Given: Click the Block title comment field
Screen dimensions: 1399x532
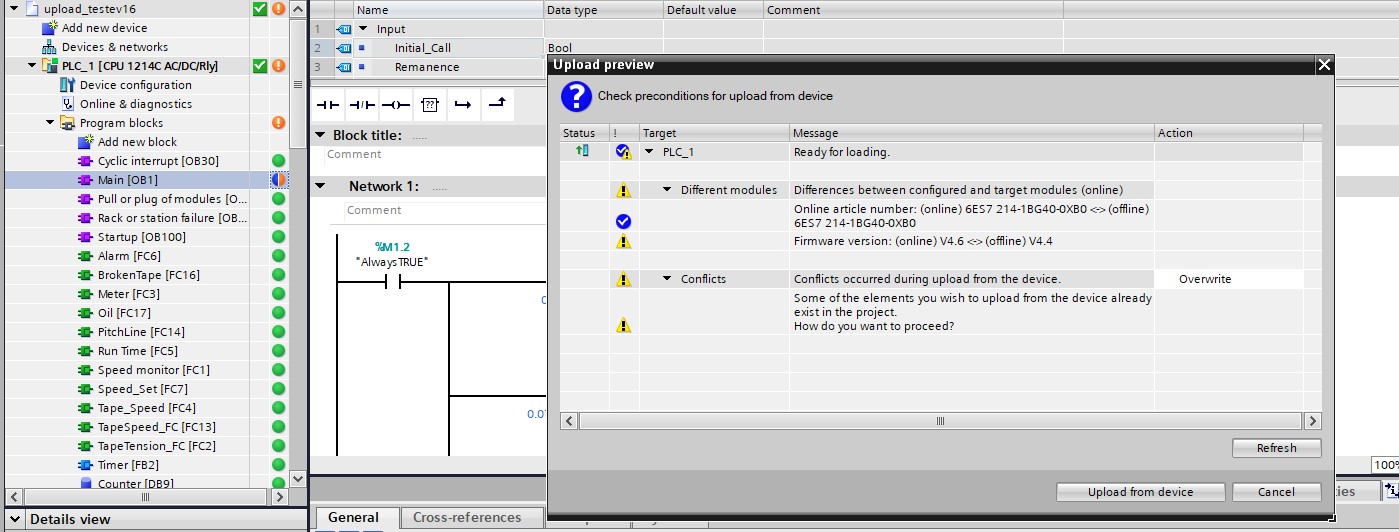Looking at the screenshot, I should pyautogui.click(x=435, y=155).
